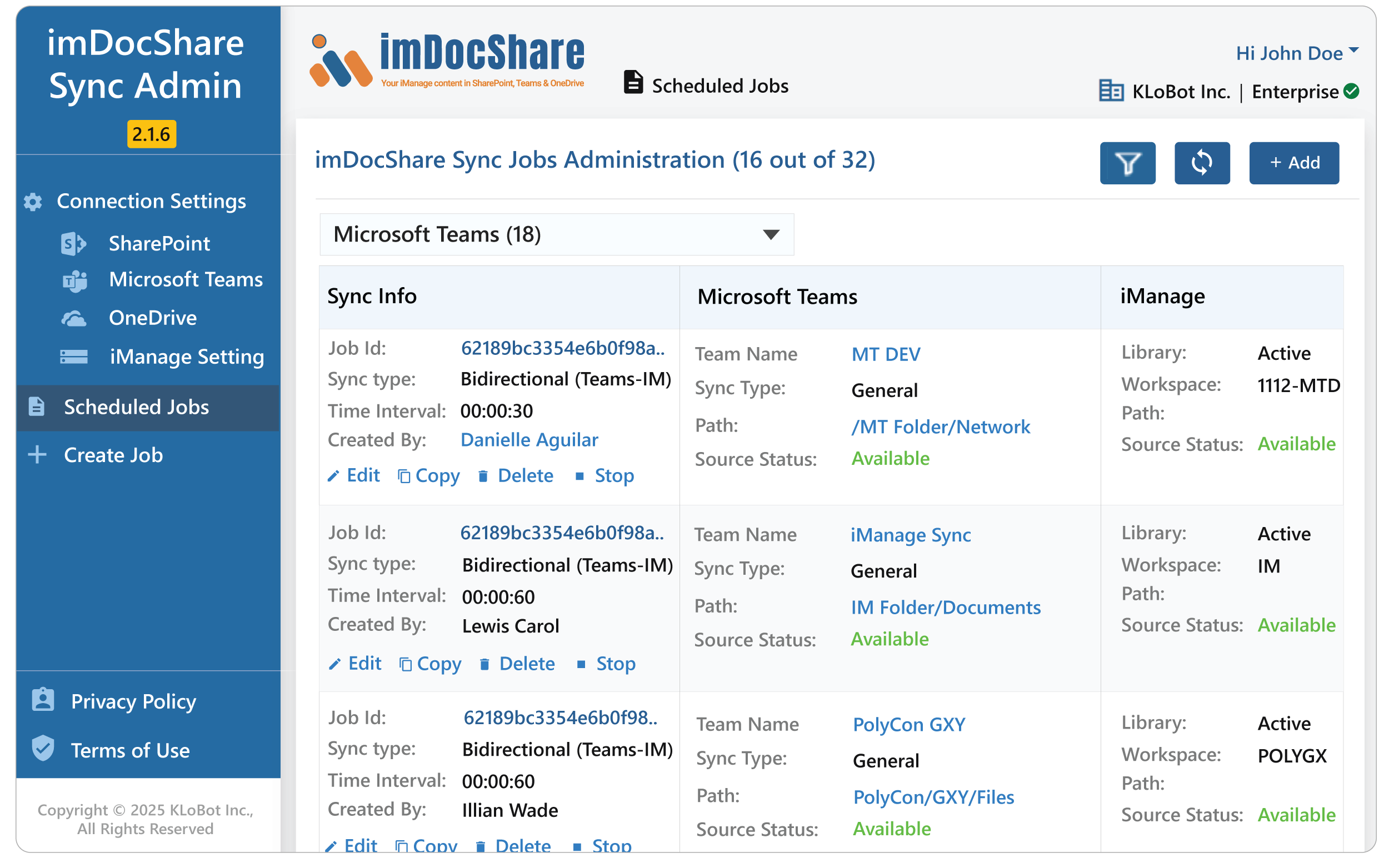Click the Microsoft Teams column header
Viewport: 1389px width, 868px height.
tap(777, 297)
